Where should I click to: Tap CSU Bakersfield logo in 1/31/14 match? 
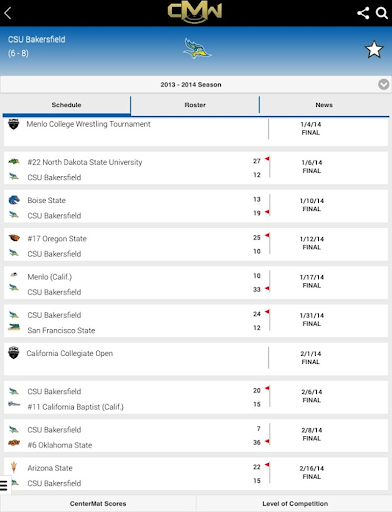tap(14, 314)
